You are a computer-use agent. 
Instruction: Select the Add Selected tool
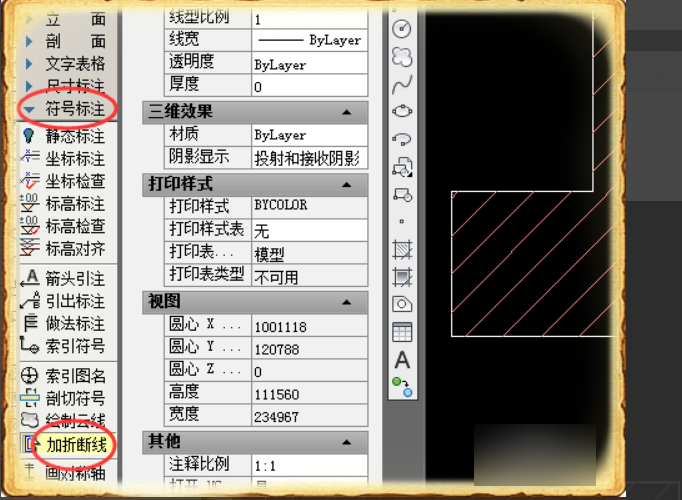click(402, 387)
